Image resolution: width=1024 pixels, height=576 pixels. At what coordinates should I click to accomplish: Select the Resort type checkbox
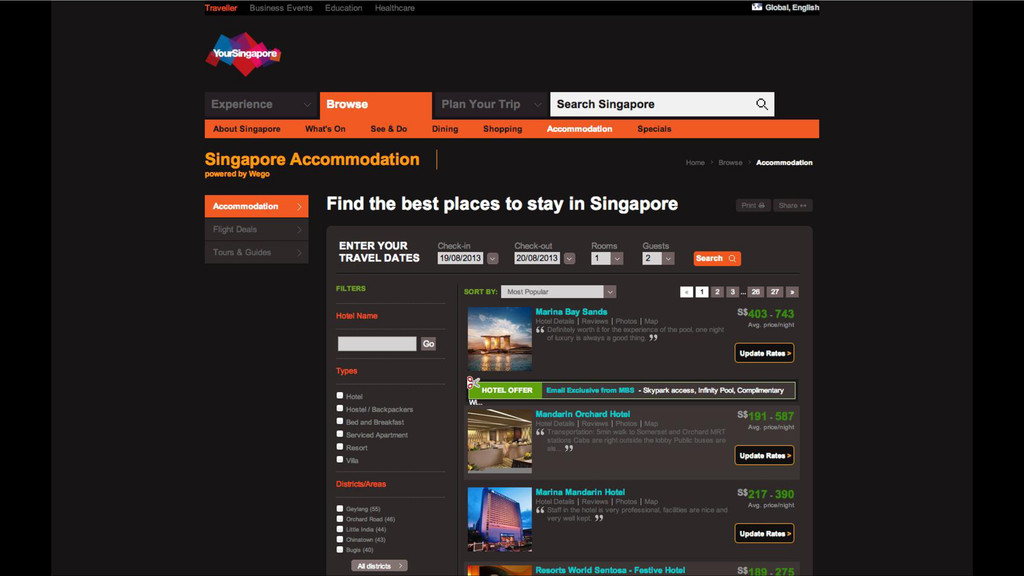340,447
